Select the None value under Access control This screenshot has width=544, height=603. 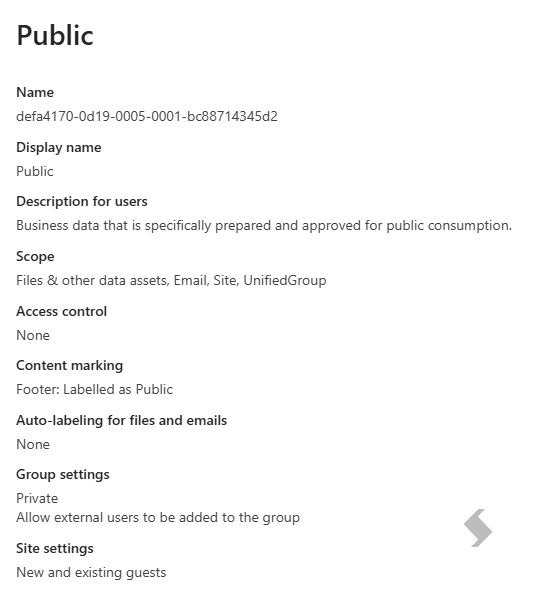tap(33, 335)
